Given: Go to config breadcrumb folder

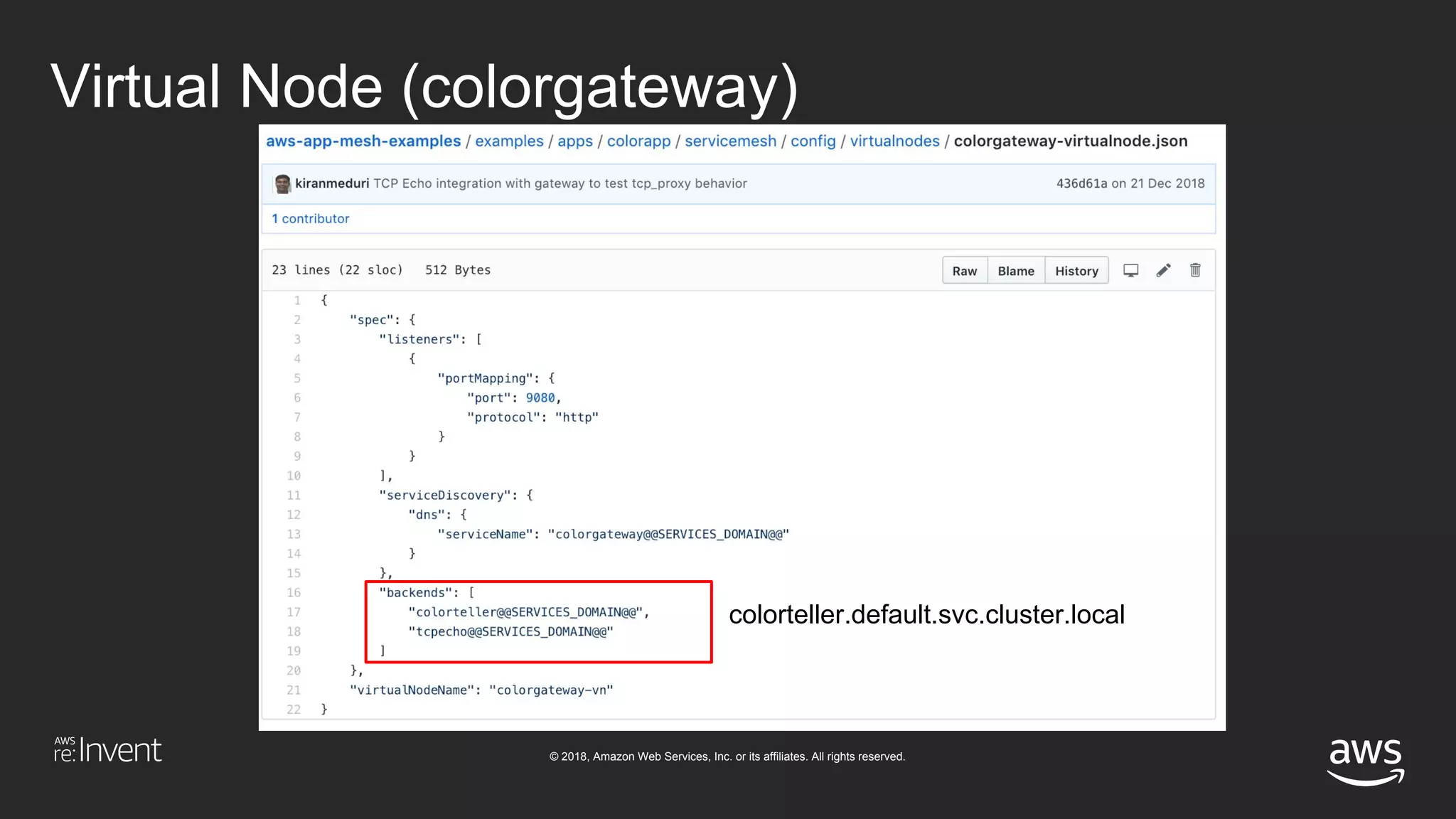Looking at the screenshot, I should point(813,141).
